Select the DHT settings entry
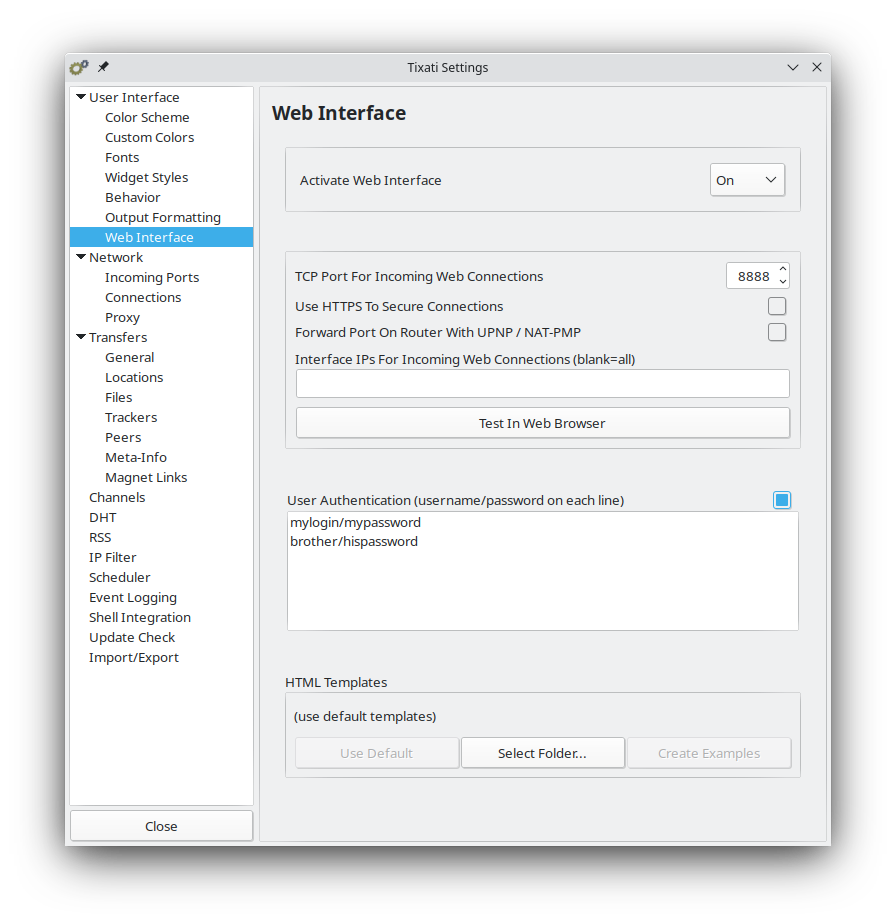The height and width of the screenshot is (923, 896). tap(102, 517)
